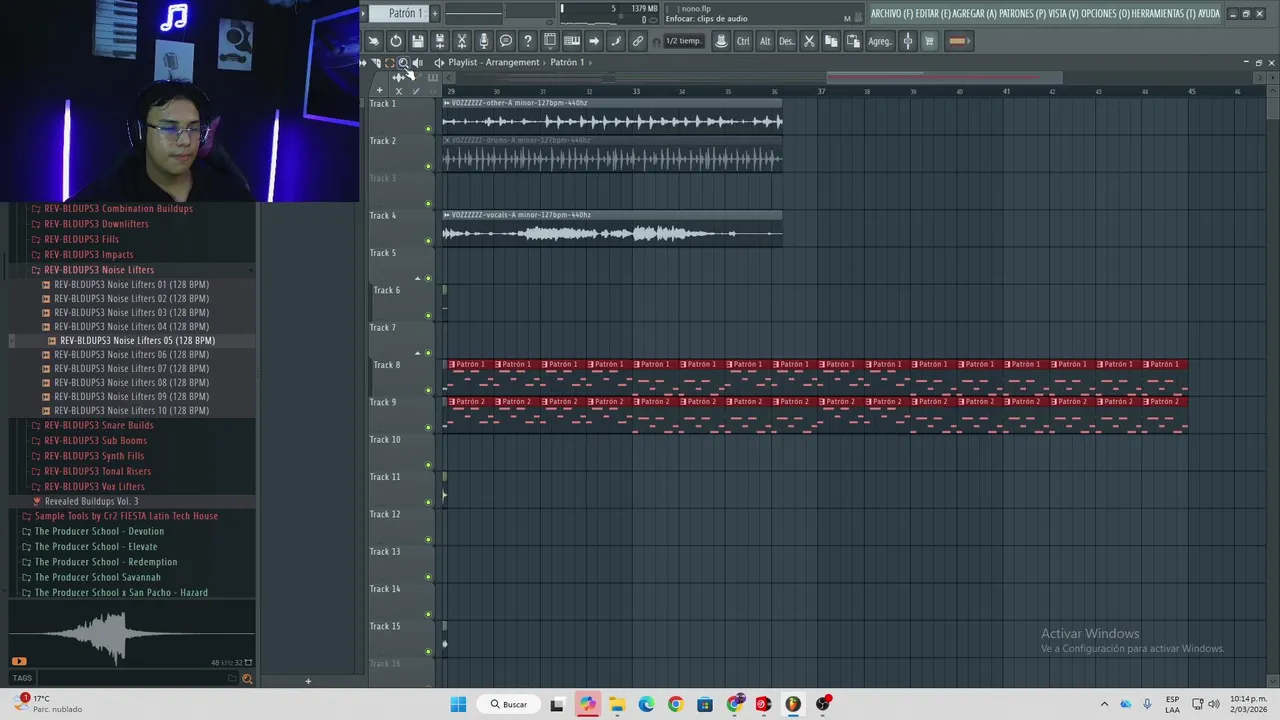
Task: Open File Explorer from the taskbar
Action: [617, 704]
